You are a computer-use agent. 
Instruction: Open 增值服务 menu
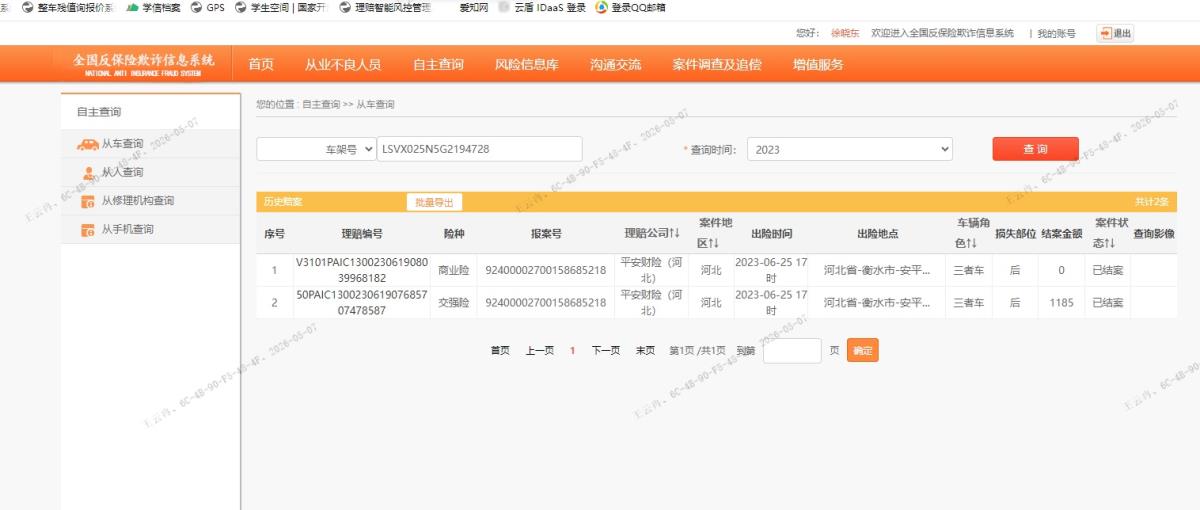pyautogui.click(x=818, y=64)
